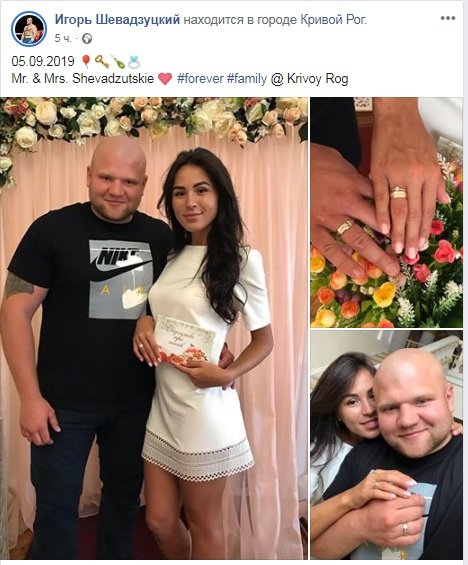Open the large couple photo
The height and width of the screenshot is (565, 468).
pos(154,328)
